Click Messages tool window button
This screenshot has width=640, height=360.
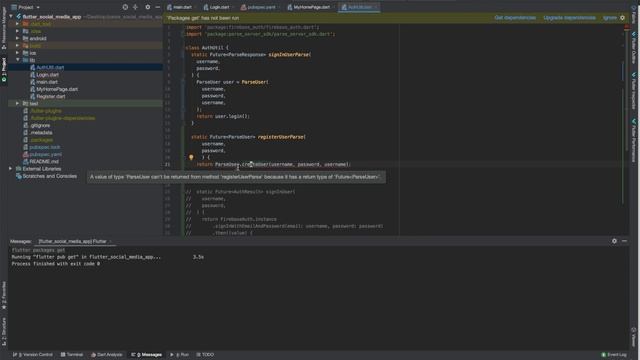[146, 355]
